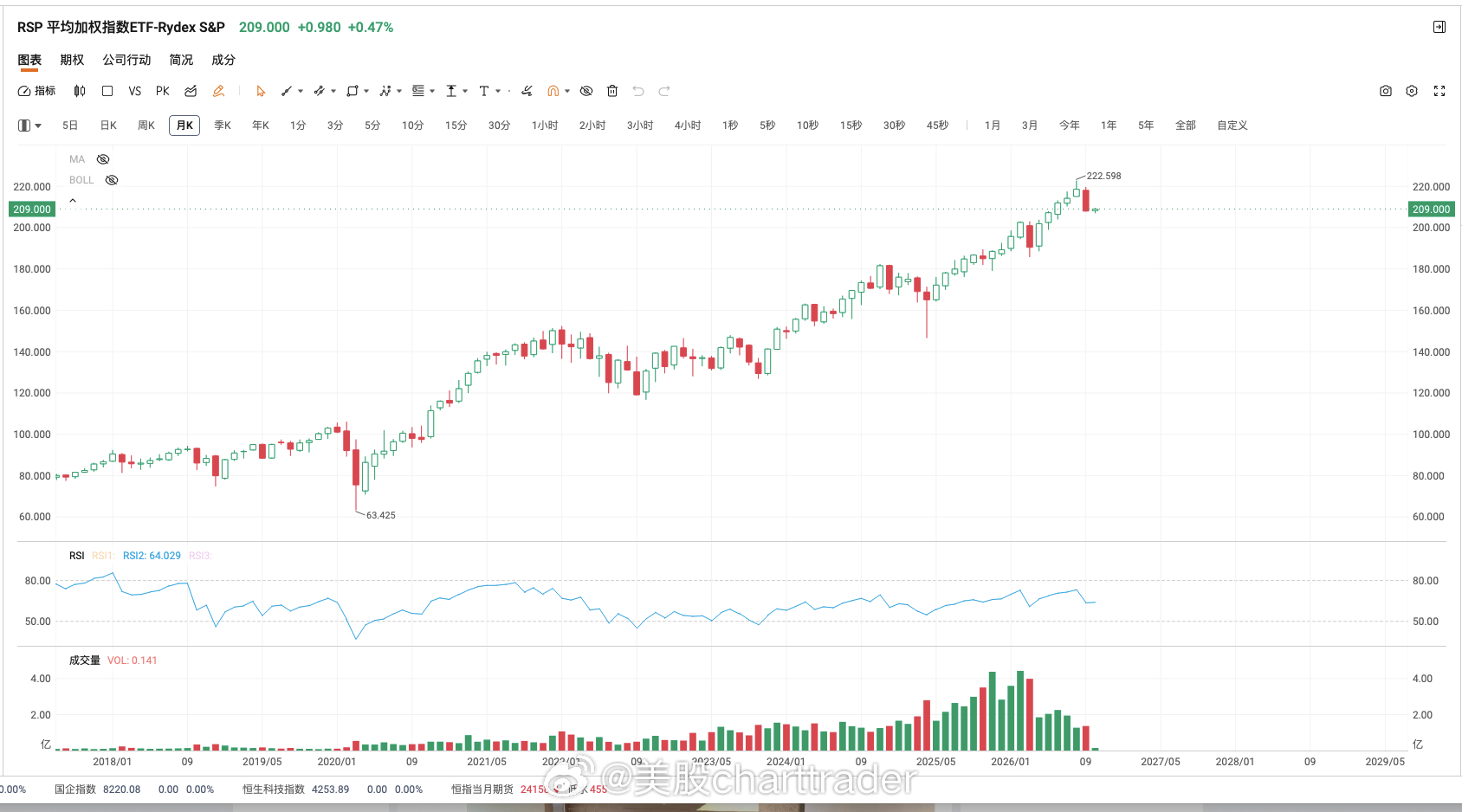Switch to the 公司行动 tab

pos(126,60)
